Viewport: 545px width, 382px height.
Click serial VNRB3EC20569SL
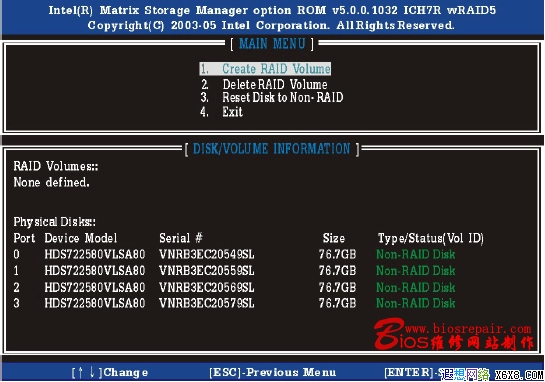coord(207,287)
